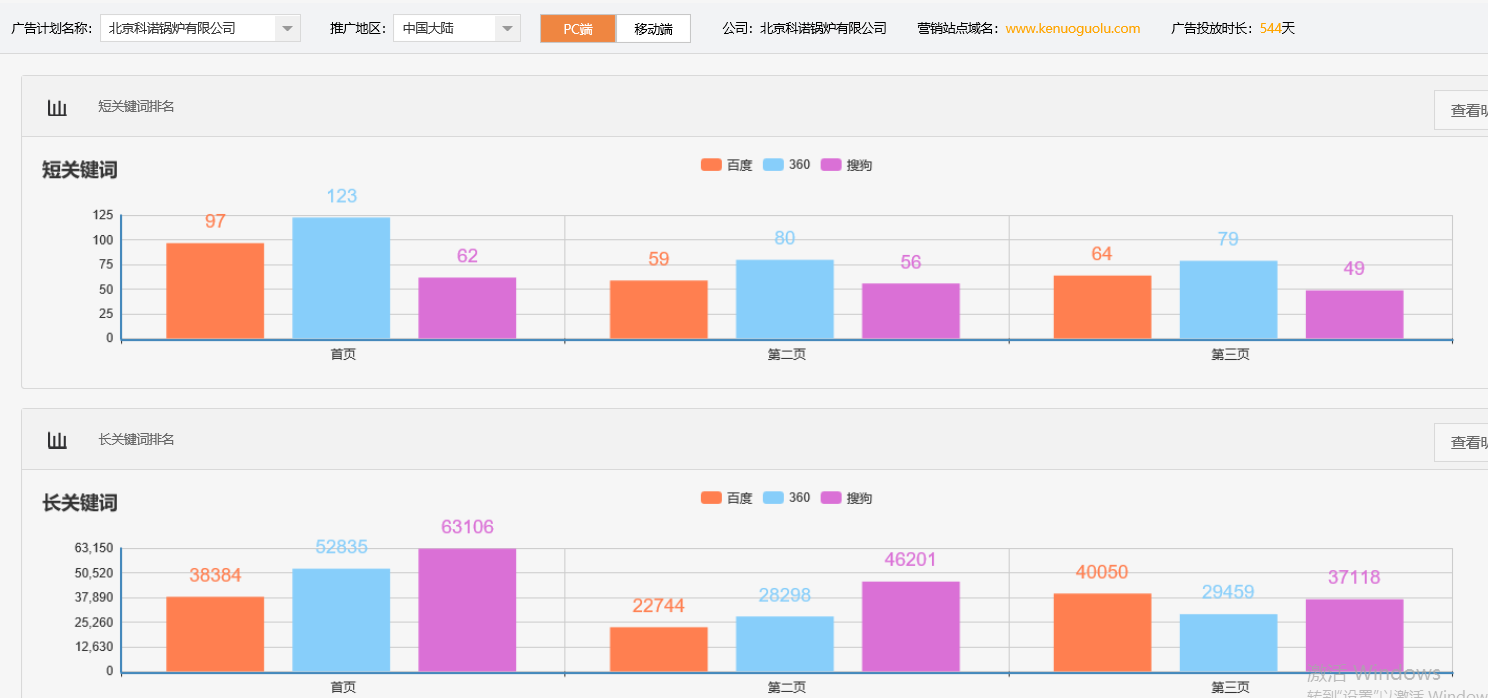
Task: Click the bar chart icon beside 短关键词排名
Action: point(57,106)
